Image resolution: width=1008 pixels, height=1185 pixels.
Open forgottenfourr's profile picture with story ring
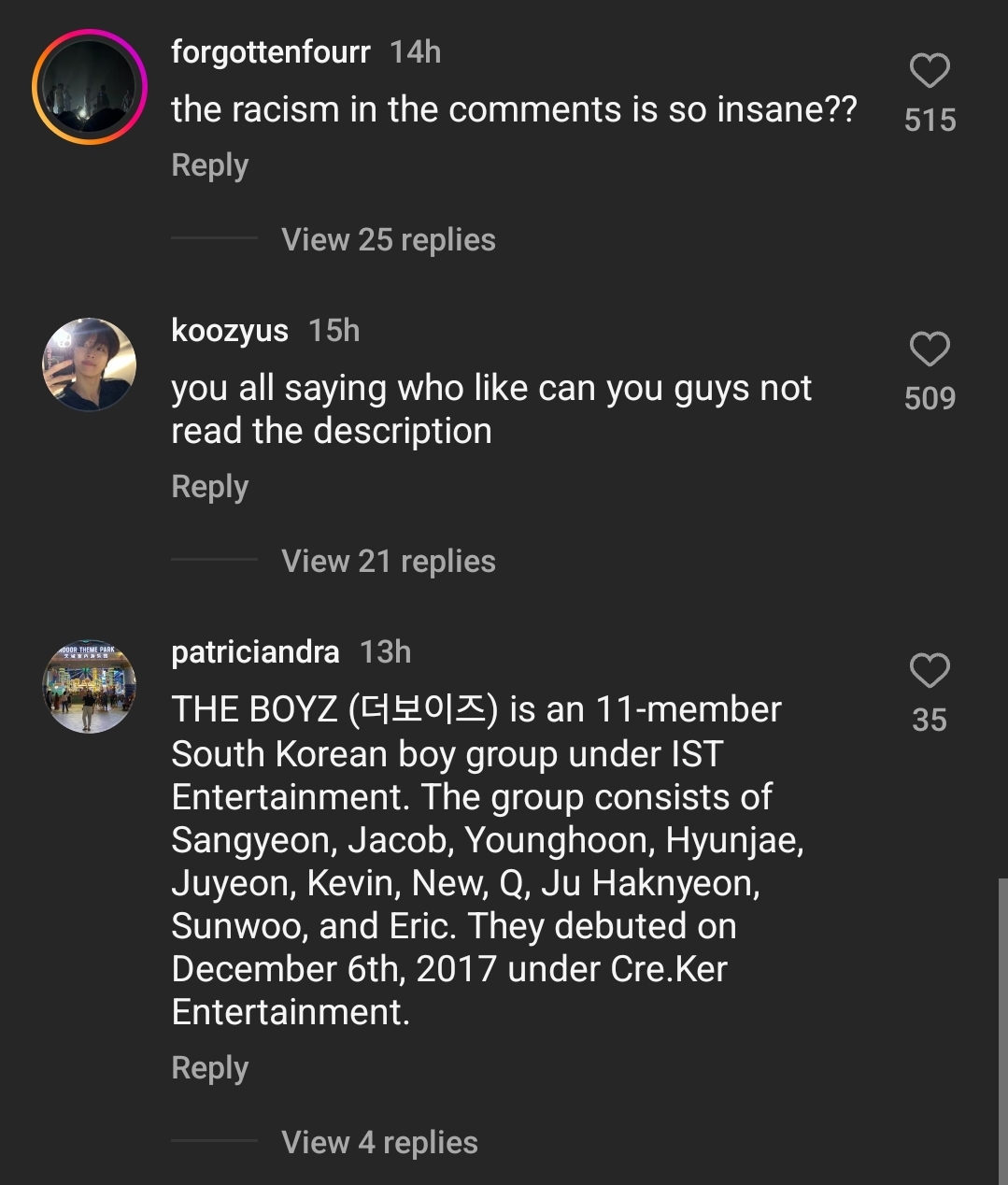point(90,87)
